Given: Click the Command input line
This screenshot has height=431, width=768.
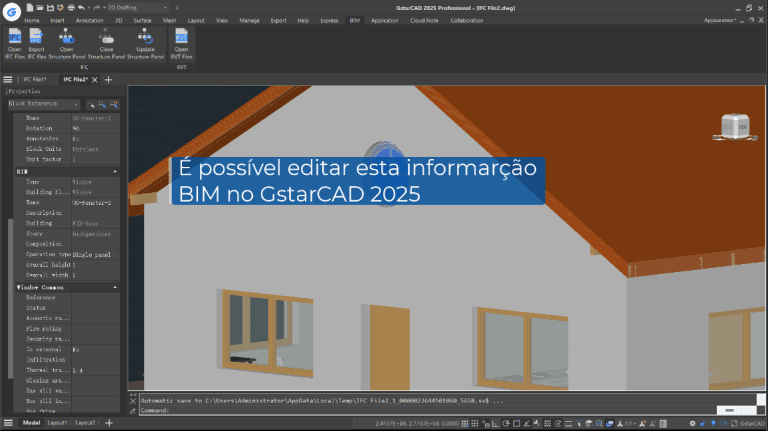Looking at the screenshot, I should 448,410.
